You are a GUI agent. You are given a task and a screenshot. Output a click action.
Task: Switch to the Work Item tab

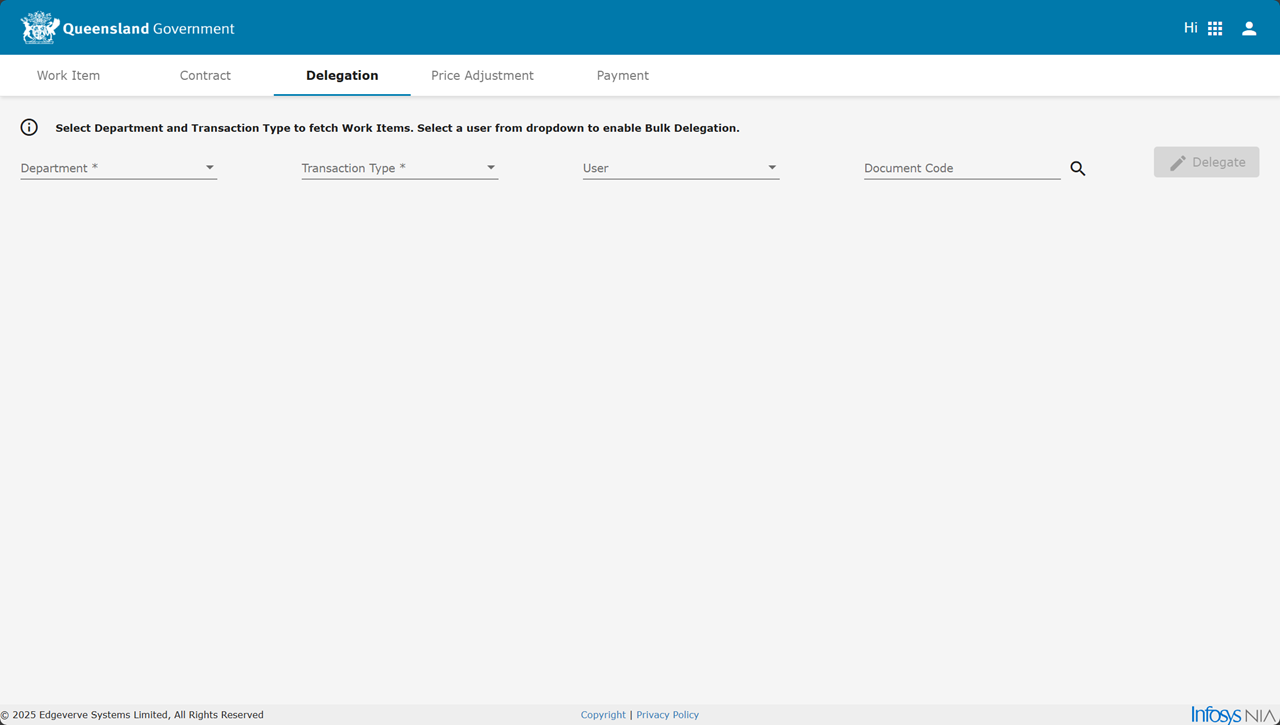tap(68, 75)
